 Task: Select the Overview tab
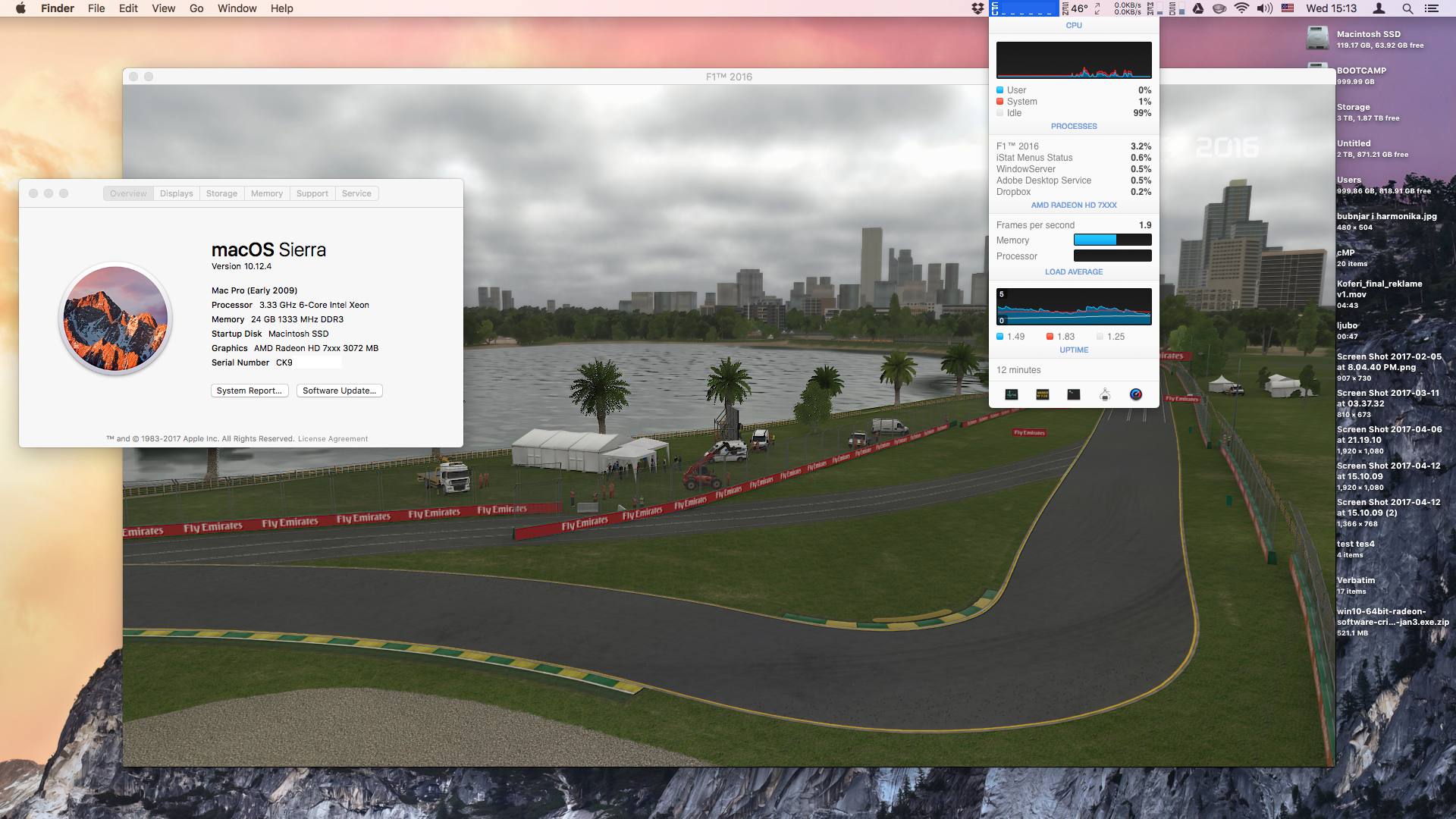(128, 193)
